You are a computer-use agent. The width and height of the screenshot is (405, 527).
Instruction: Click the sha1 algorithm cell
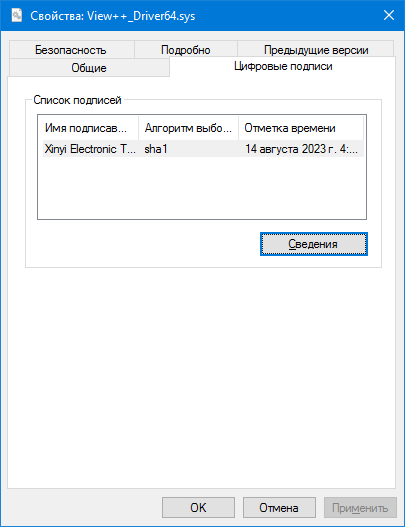point(156,149)
